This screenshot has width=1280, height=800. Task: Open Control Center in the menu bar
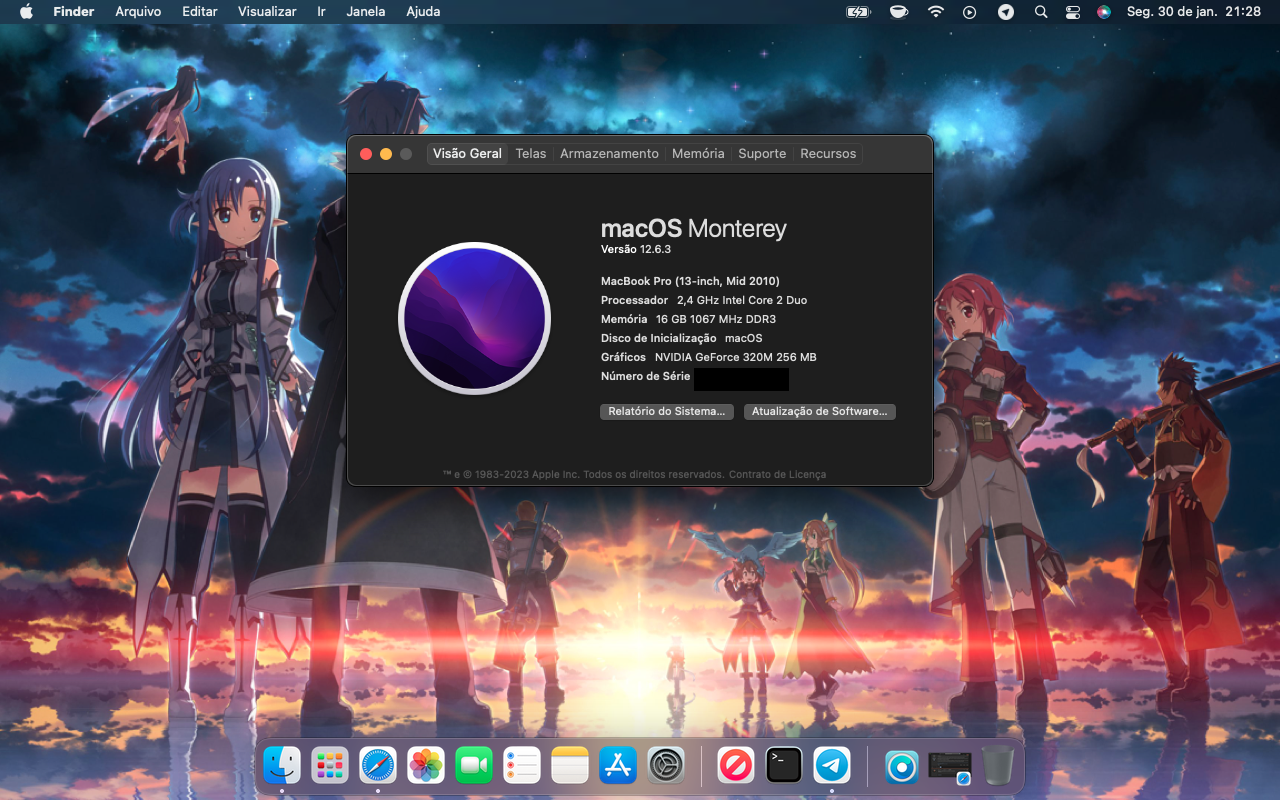[x=1073, y=12]
